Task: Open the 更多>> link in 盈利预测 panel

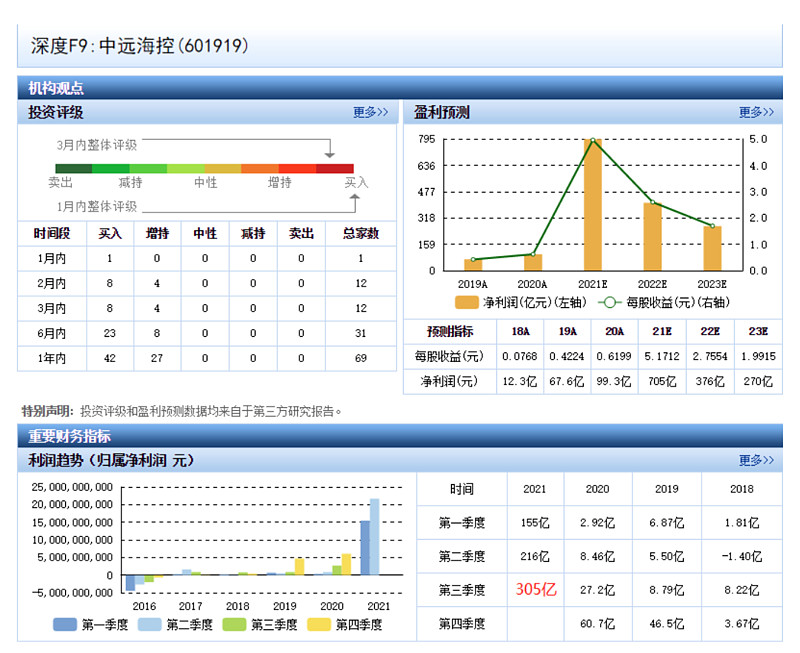Action: pyautogui.click(x=756, y=113)
